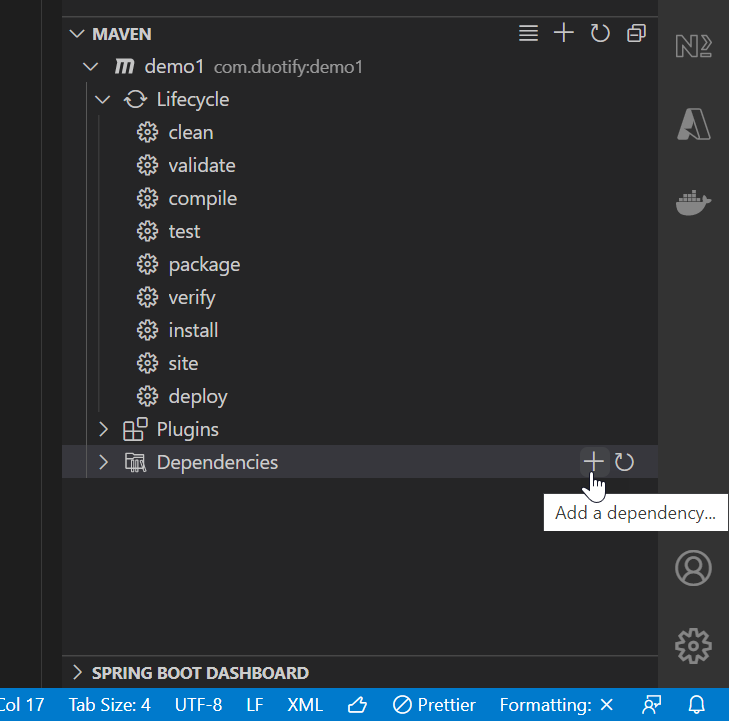Refresh the Dependencies row

point(624,462)
